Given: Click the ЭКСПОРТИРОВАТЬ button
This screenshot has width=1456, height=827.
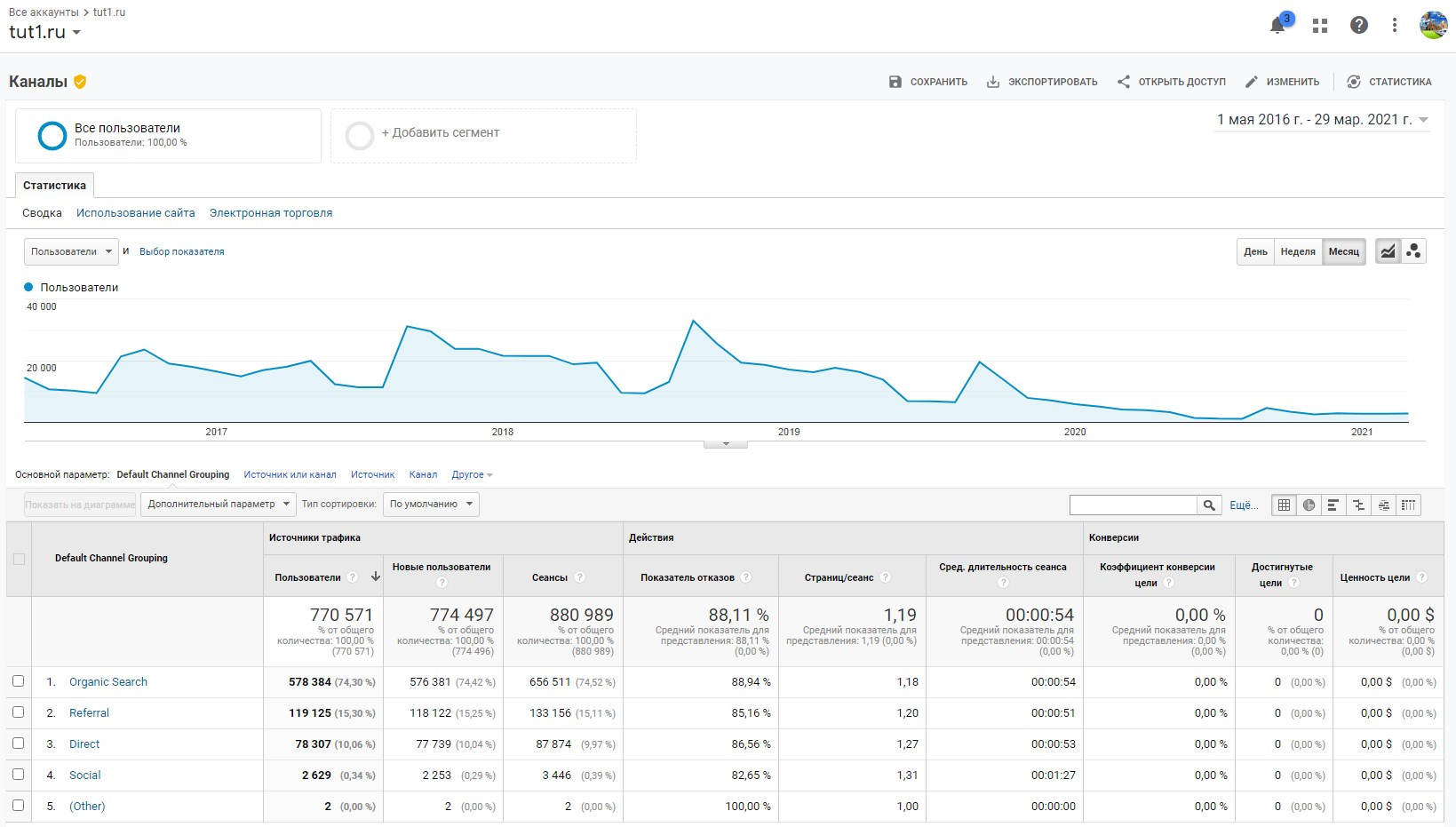Looking at the screenshot, I should tap(1042, 82).
